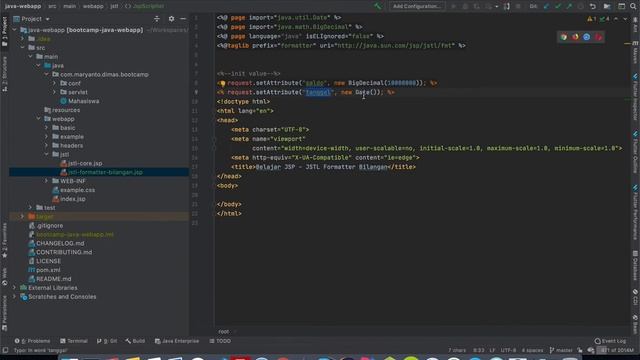Toggle tool window bars icon in bottom-left corner

pos(5,350)
